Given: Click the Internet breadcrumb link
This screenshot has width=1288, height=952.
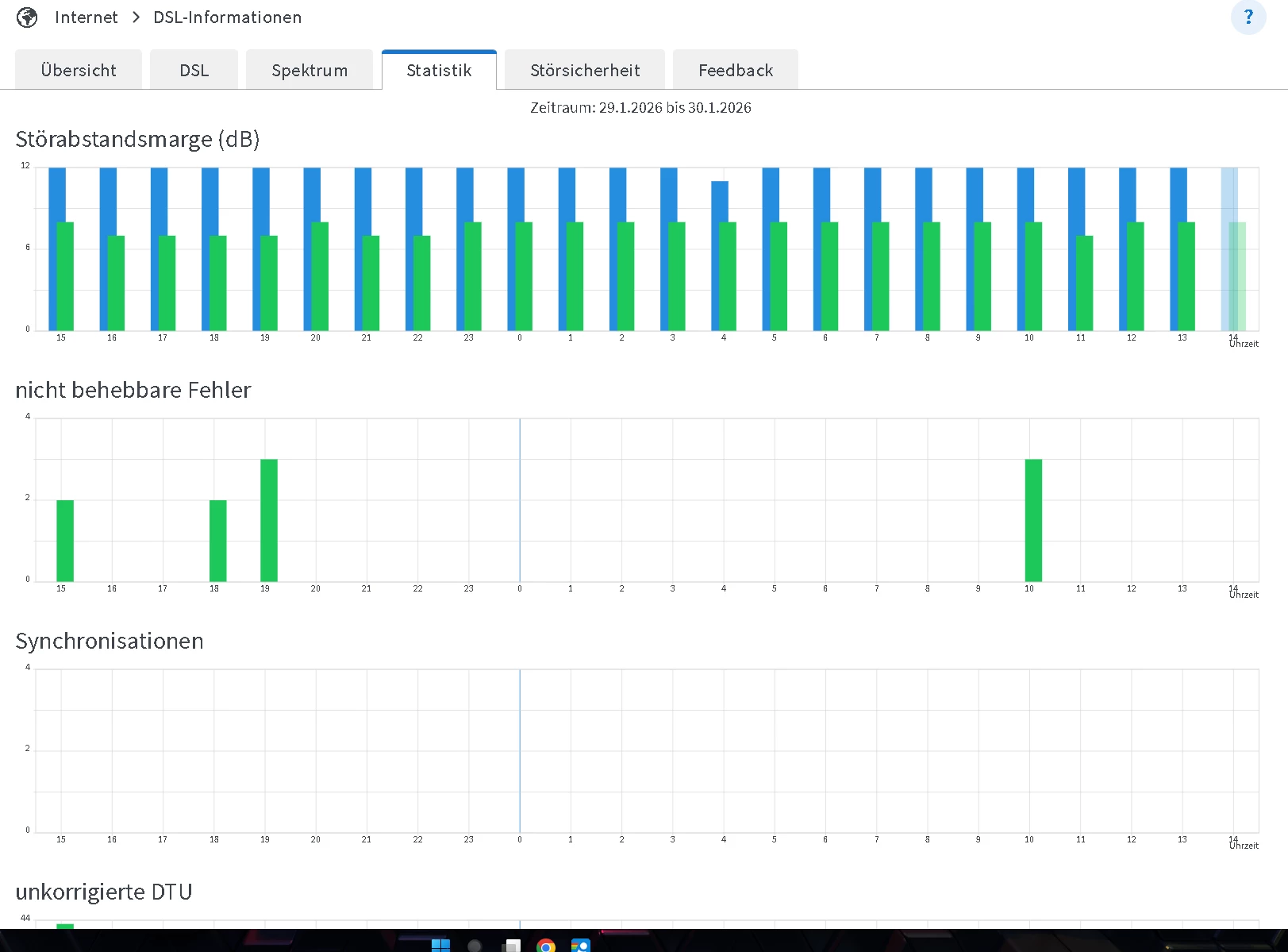Looking at the screenshot, I should pyautogui.click(x=86, y=17).
